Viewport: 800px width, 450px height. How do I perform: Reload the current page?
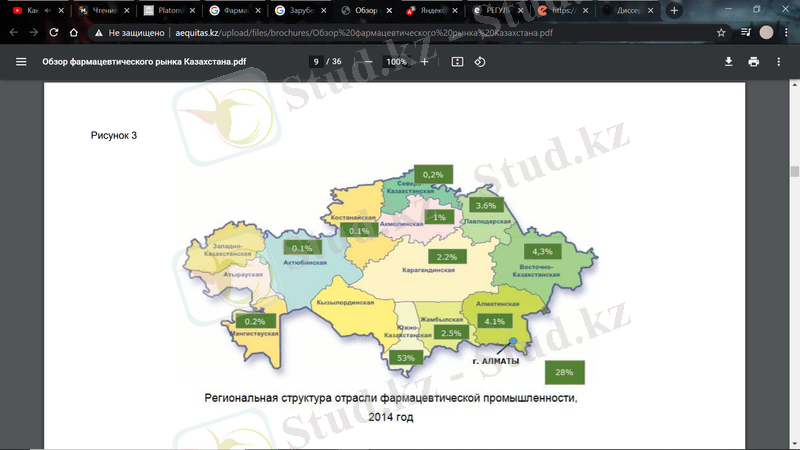(x=54, y=33)
